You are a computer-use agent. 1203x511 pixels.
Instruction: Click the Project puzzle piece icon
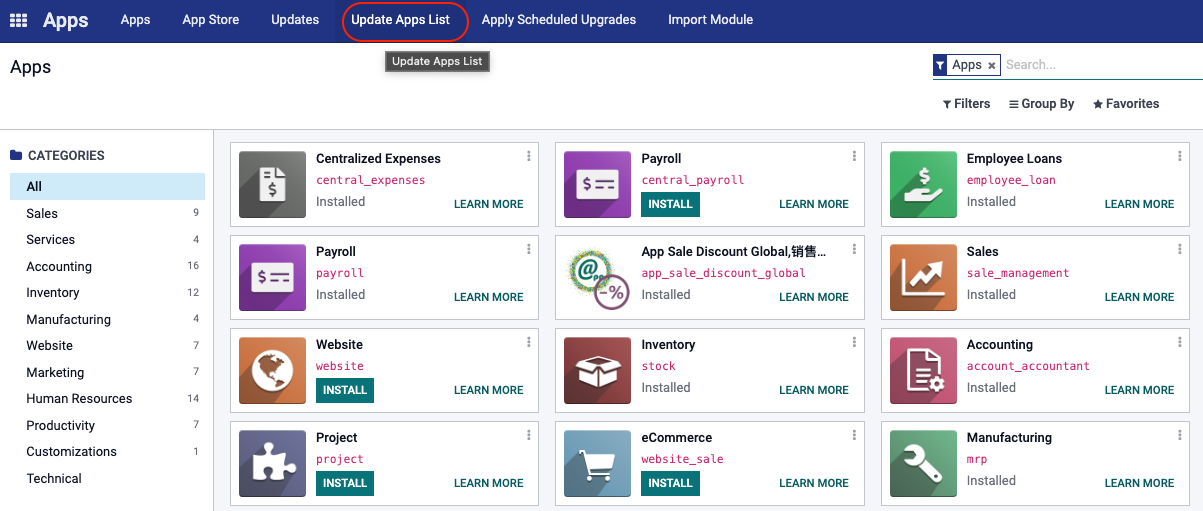pyautogui.click(x=272, y=464)
